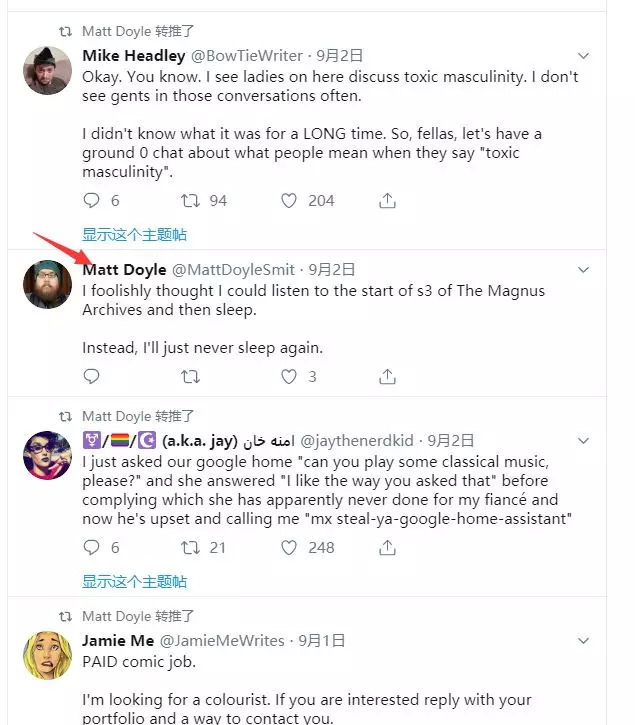Screen dimensions: 635x725
Task: Reply to jay's google home tweet
Action: [x=91, y=547]
